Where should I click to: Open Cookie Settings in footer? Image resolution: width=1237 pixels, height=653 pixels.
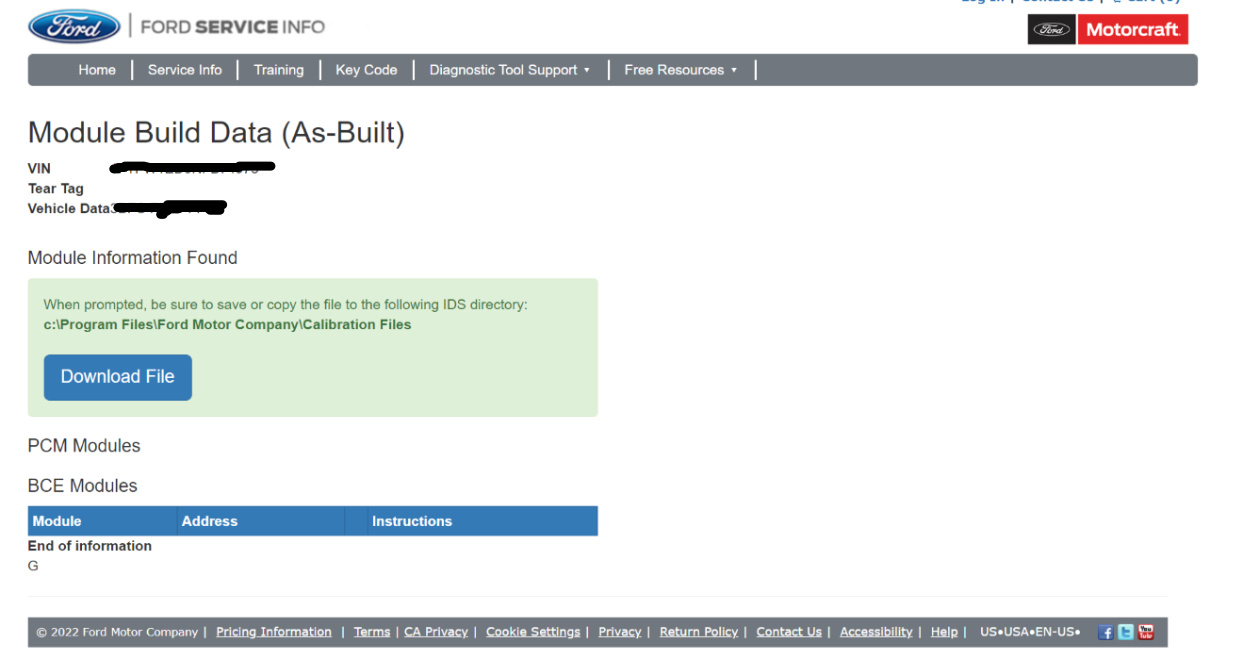click(x=533, y=632)
